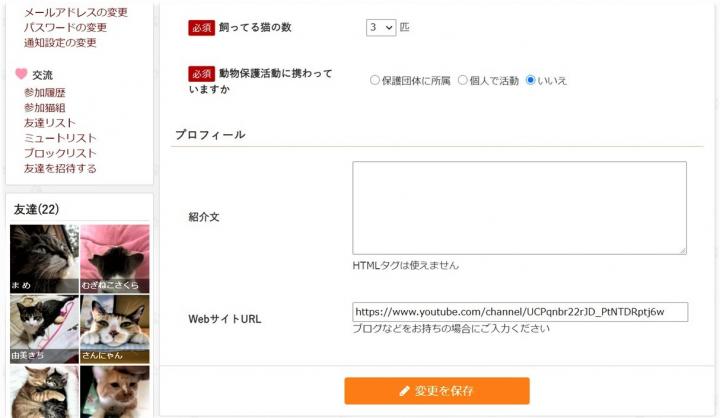The image size is (720, 418).
Task: Open 友達リスト link
Action: point(50,123)
